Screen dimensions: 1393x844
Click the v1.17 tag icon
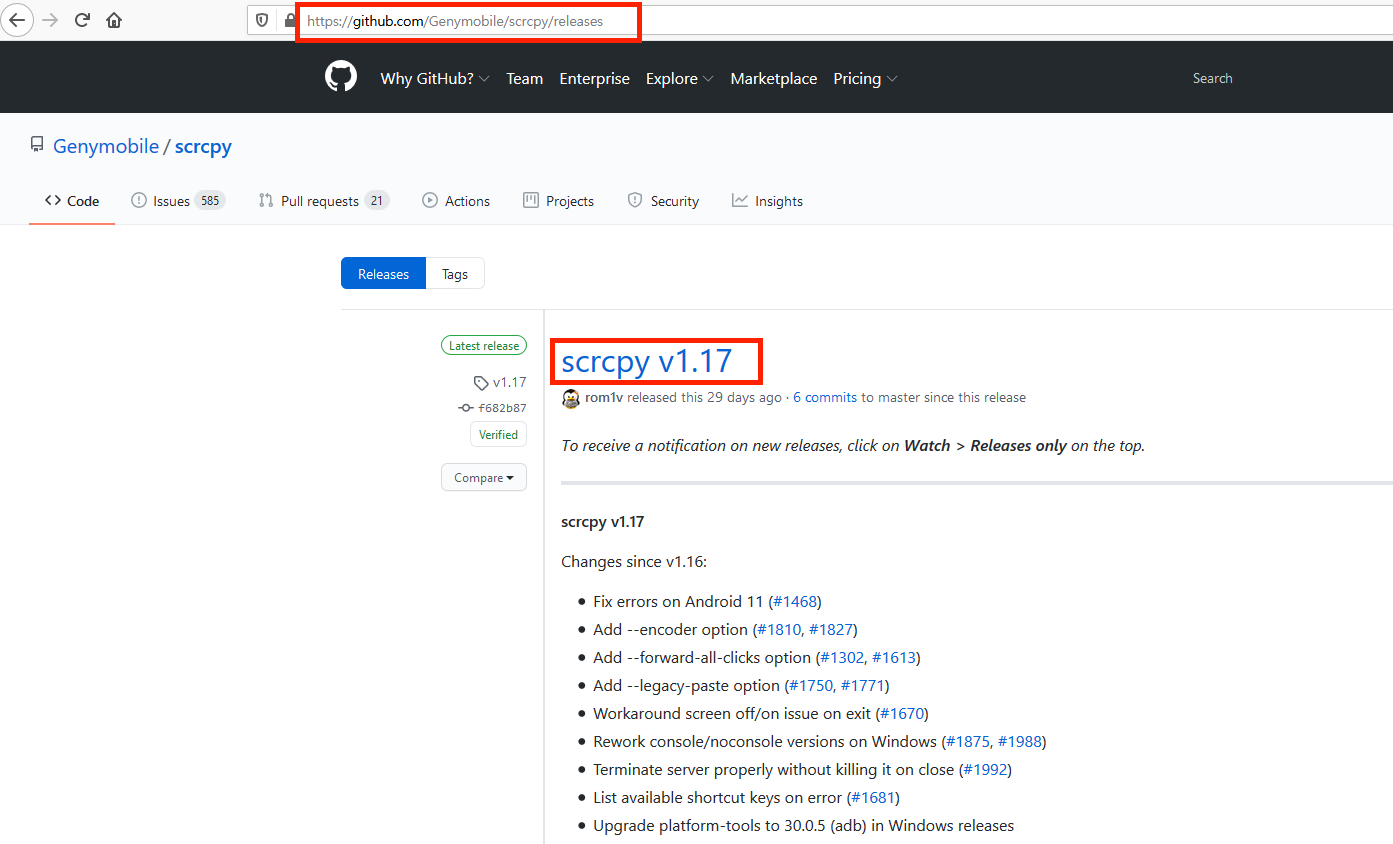point(481,382)
